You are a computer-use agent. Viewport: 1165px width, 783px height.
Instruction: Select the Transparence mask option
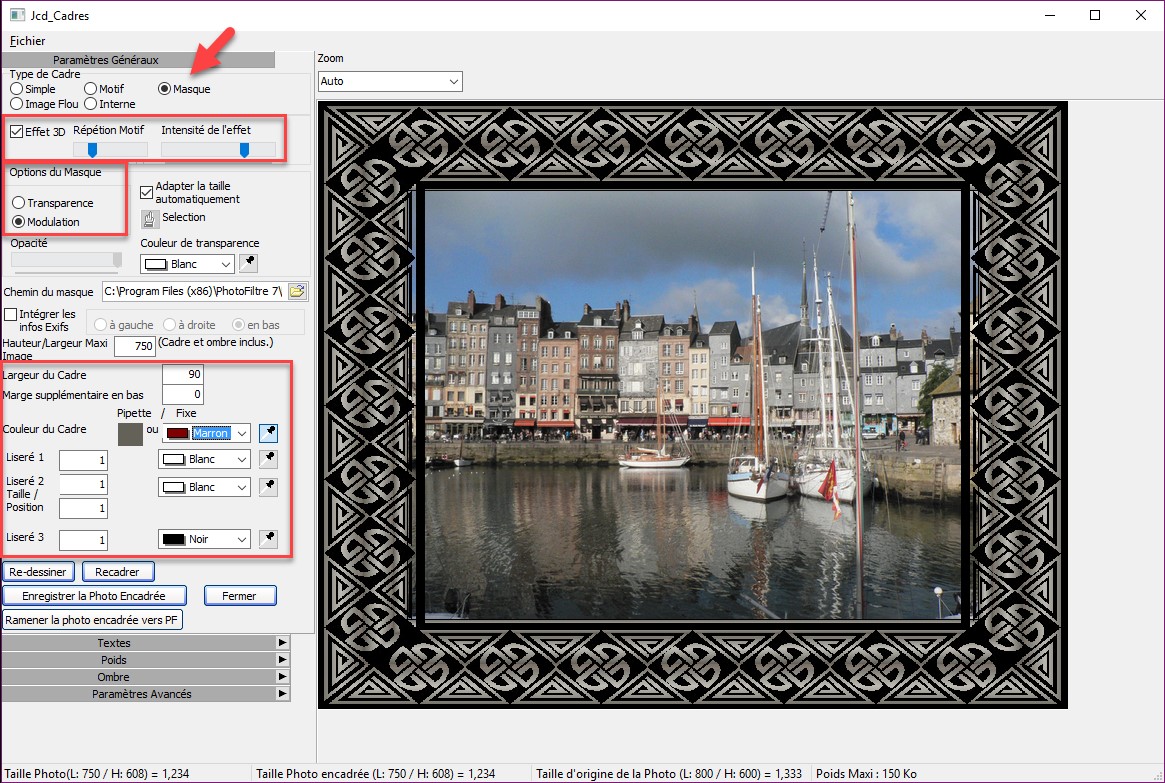[19, 203]
